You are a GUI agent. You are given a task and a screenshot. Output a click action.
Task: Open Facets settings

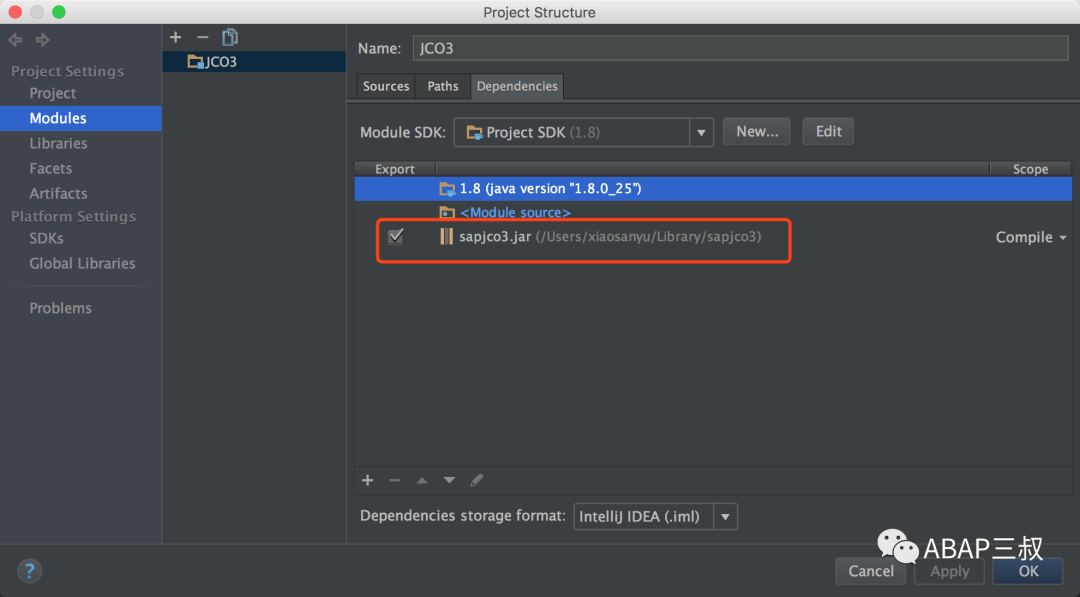click(x=50, y=169)
